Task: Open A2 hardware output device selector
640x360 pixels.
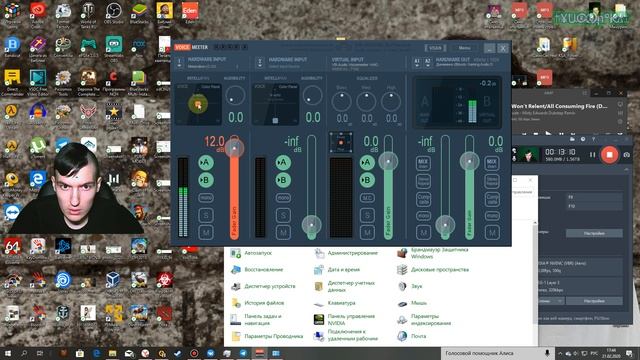Action: (x=427, y=62)
